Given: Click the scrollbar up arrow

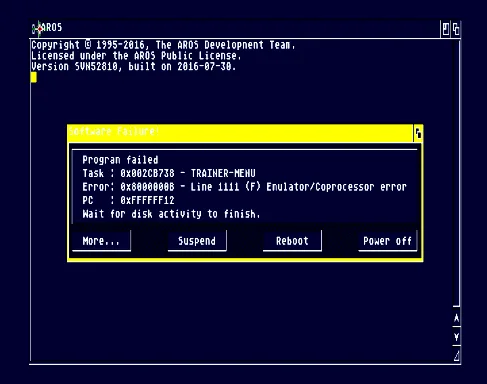Looking at the screenshot, I should point(456,318).
